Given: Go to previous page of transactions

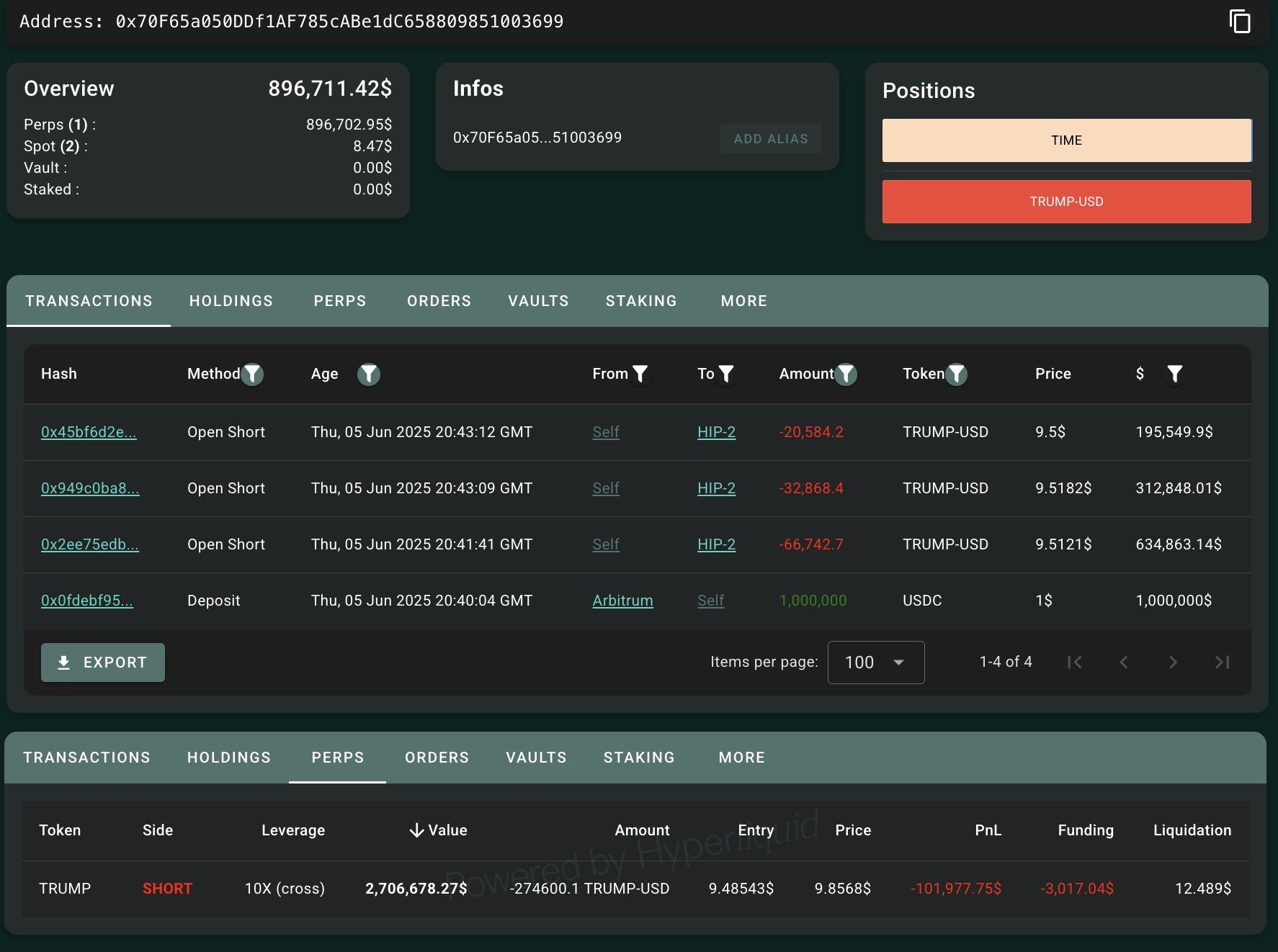Looking at the screenshot, I should click(x=1124, y=662).
